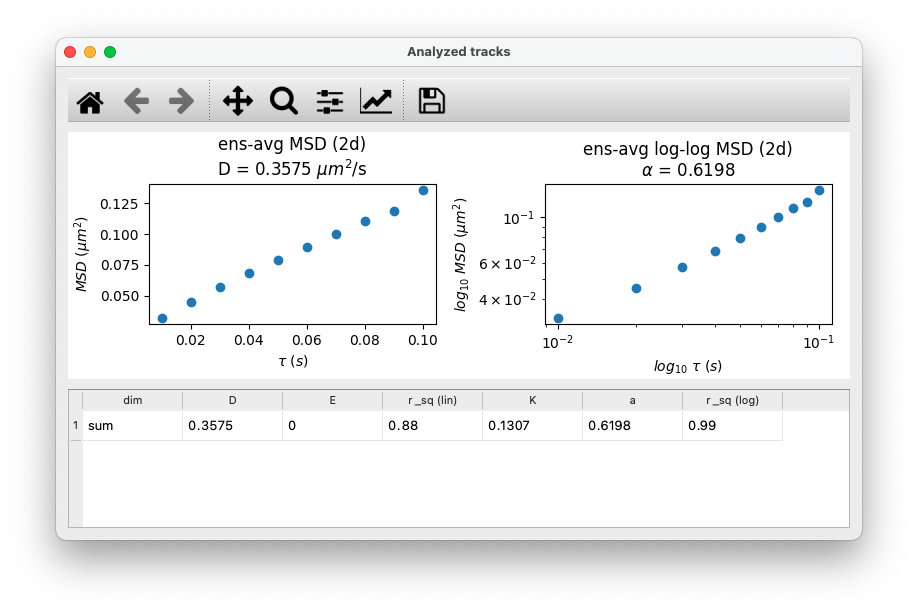Reset the plot view with Home icon
918x614 pixels.
pyautogui.click(x=90, y=101)
